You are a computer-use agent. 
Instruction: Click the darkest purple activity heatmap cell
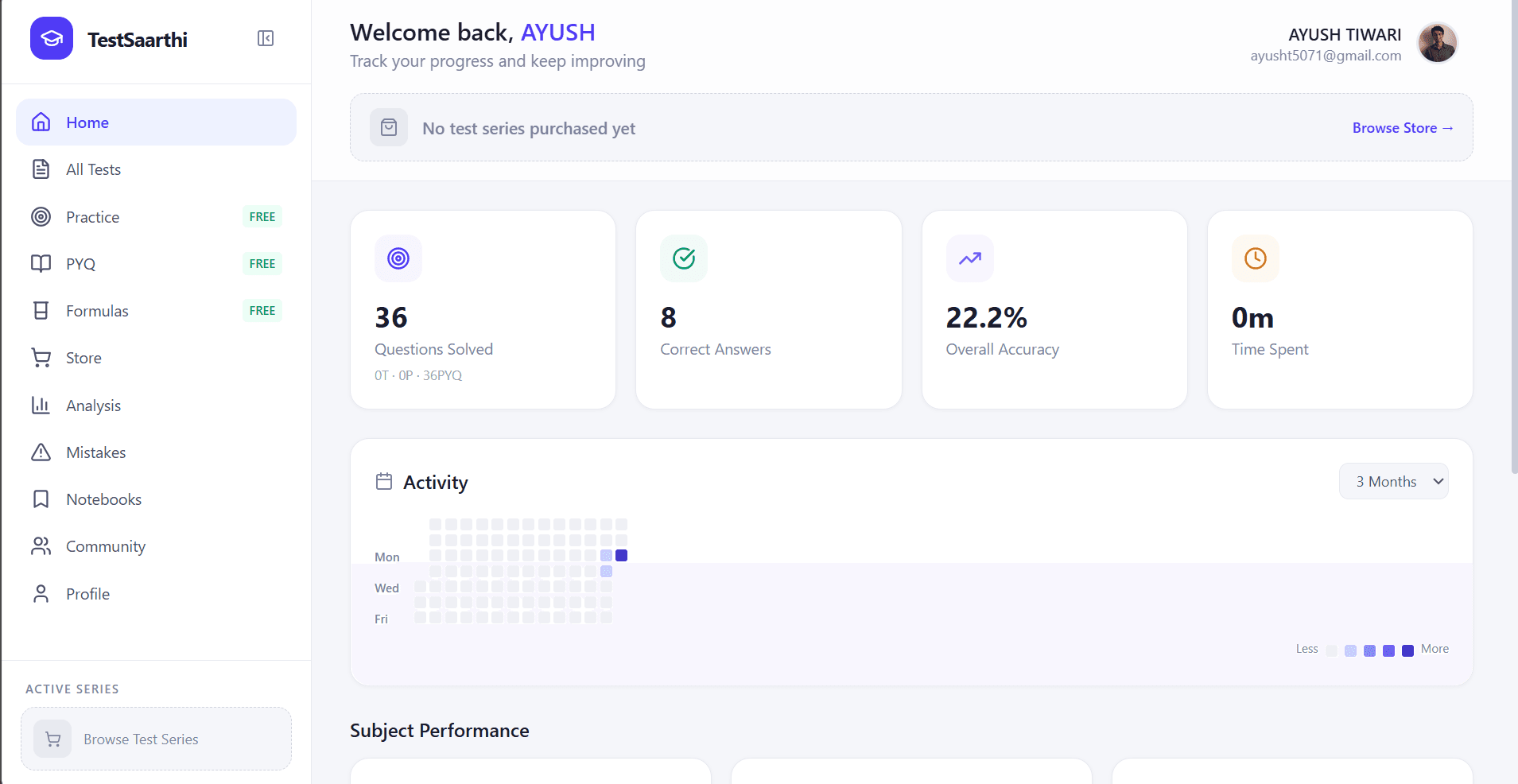pyautogui.click(x=622, y=556)
